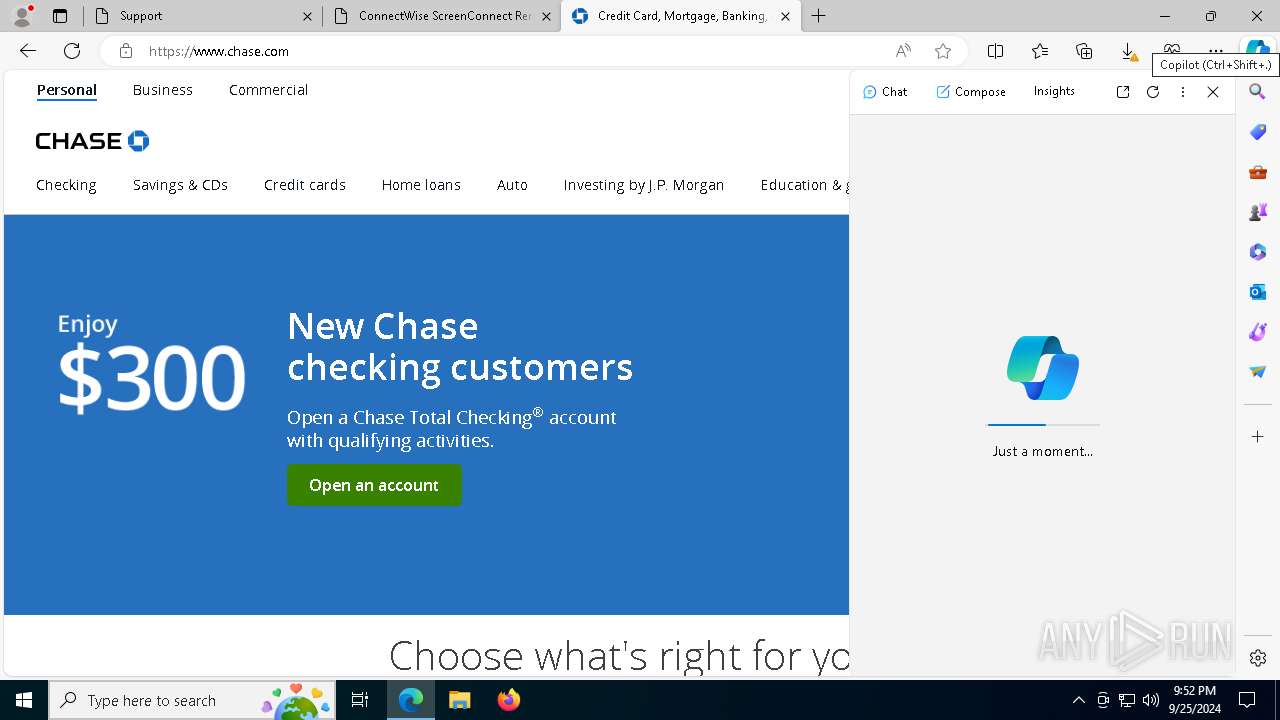Screen dimensions: 1280x720
Task: View site information via the address bar padlock icon
Action: (126, 51)
